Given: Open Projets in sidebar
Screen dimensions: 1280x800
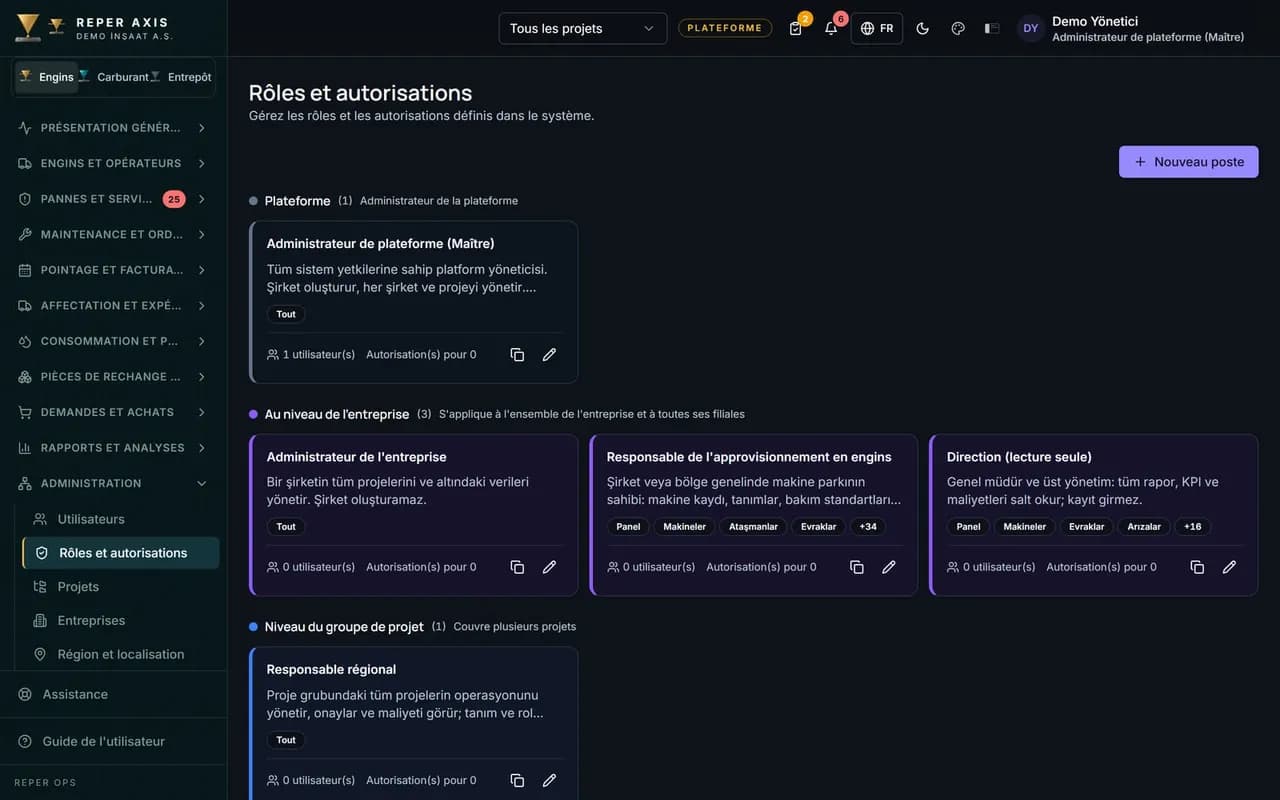Looking at the screenshot, I should [x=120, y=587].
